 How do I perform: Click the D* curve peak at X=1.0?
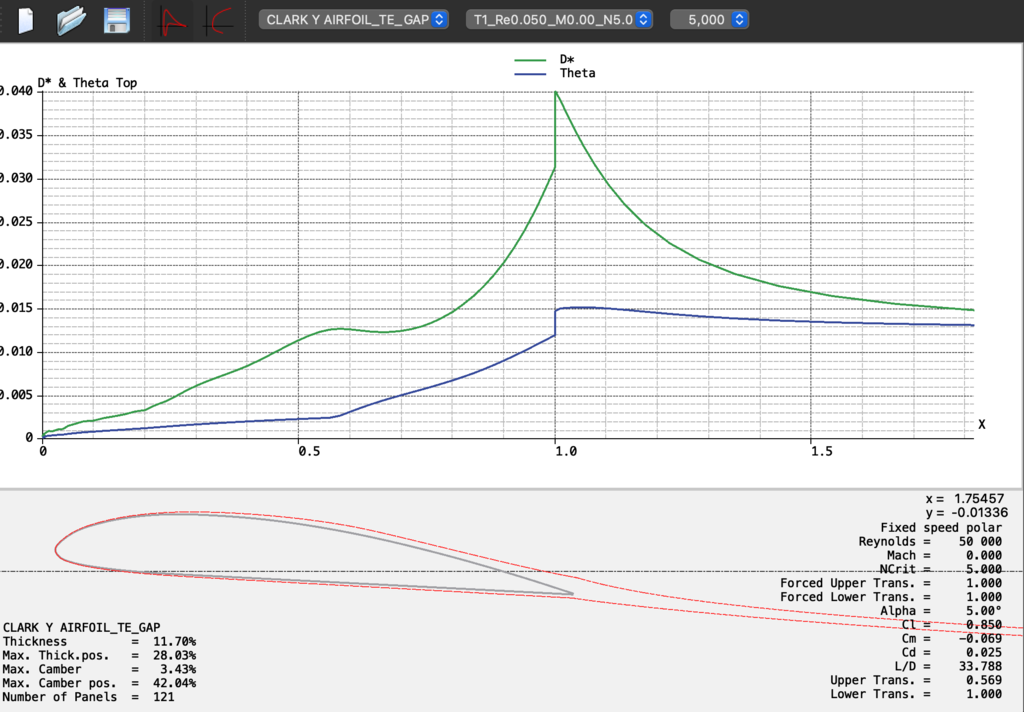(x=555, y=92)
